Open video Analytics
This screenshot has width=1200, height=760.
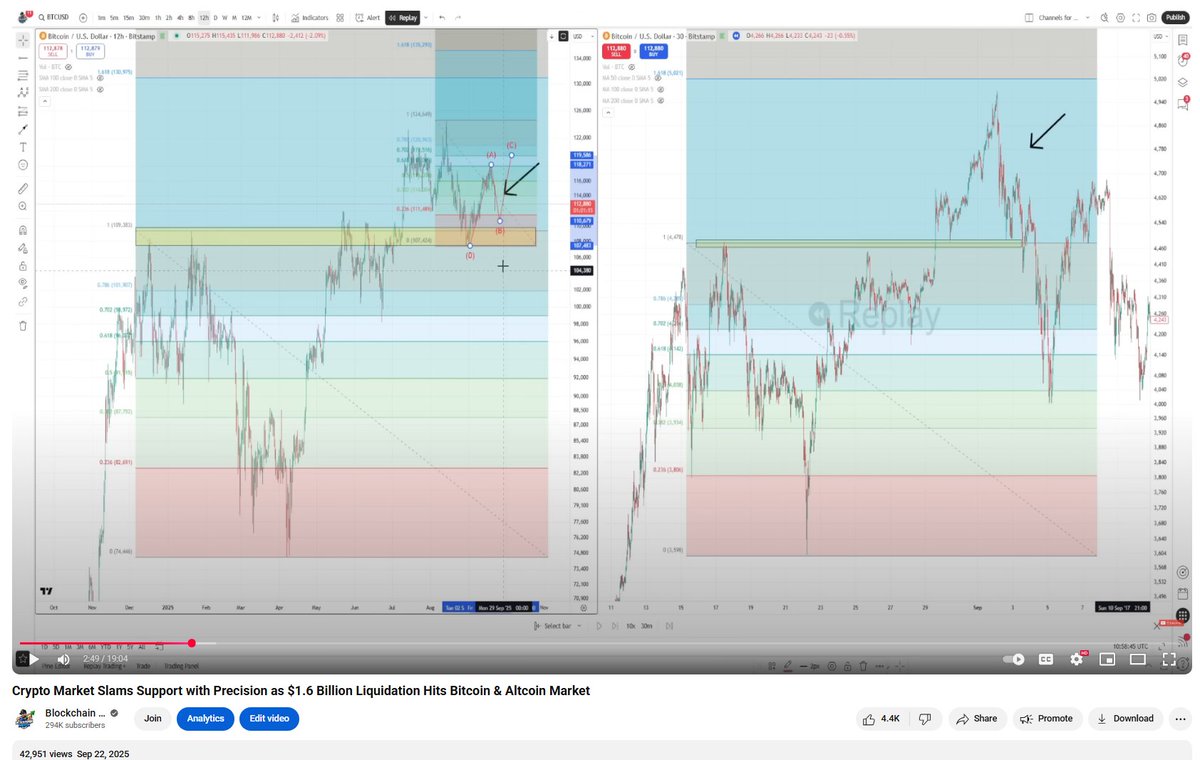[206, 718]
